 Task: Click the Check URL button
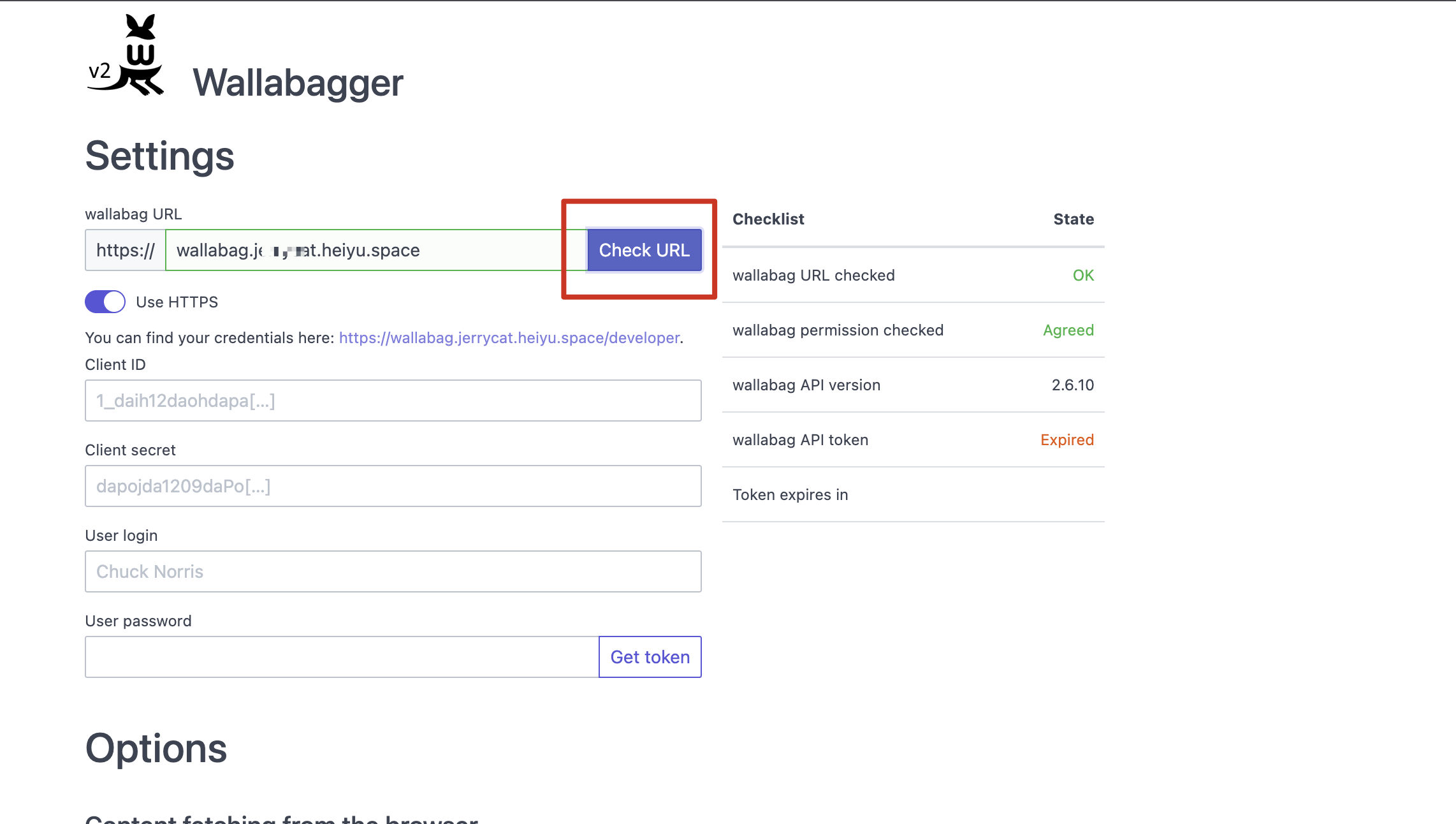[644, 250]
